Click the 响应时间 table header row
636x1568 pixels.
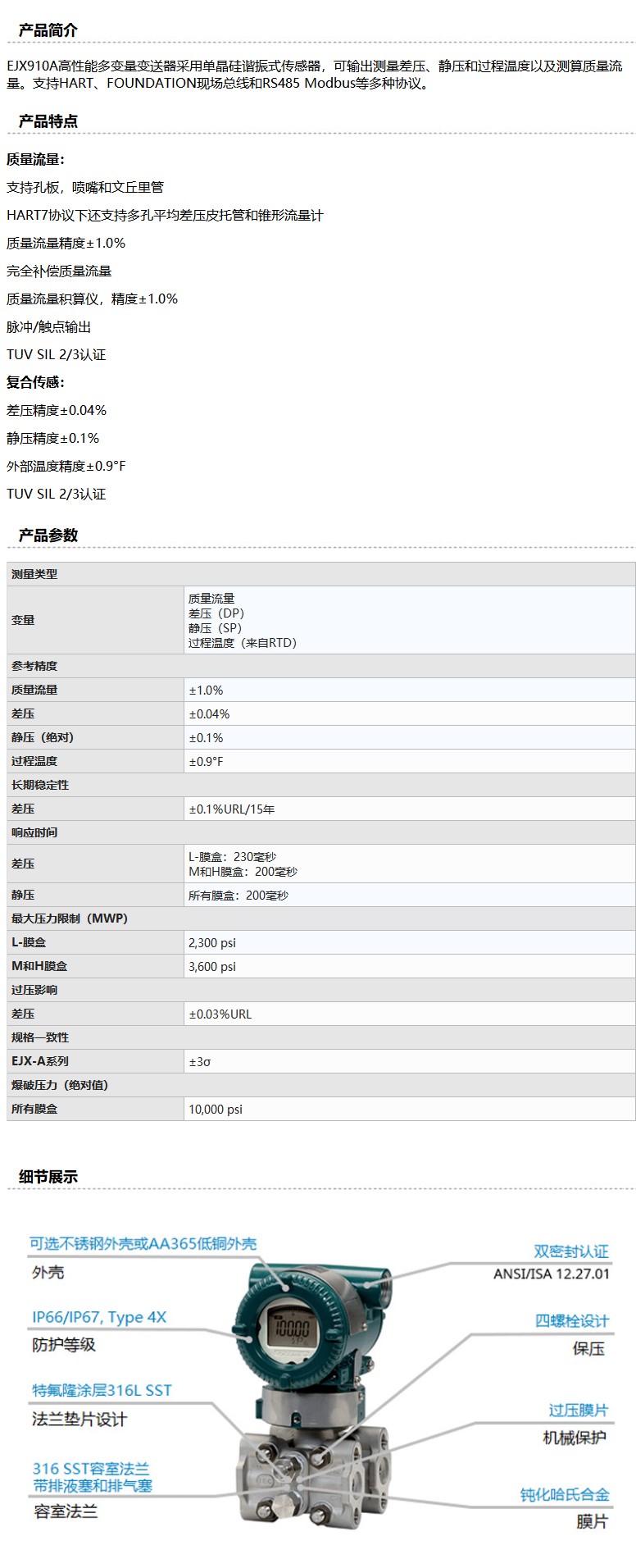click(320, 832)
